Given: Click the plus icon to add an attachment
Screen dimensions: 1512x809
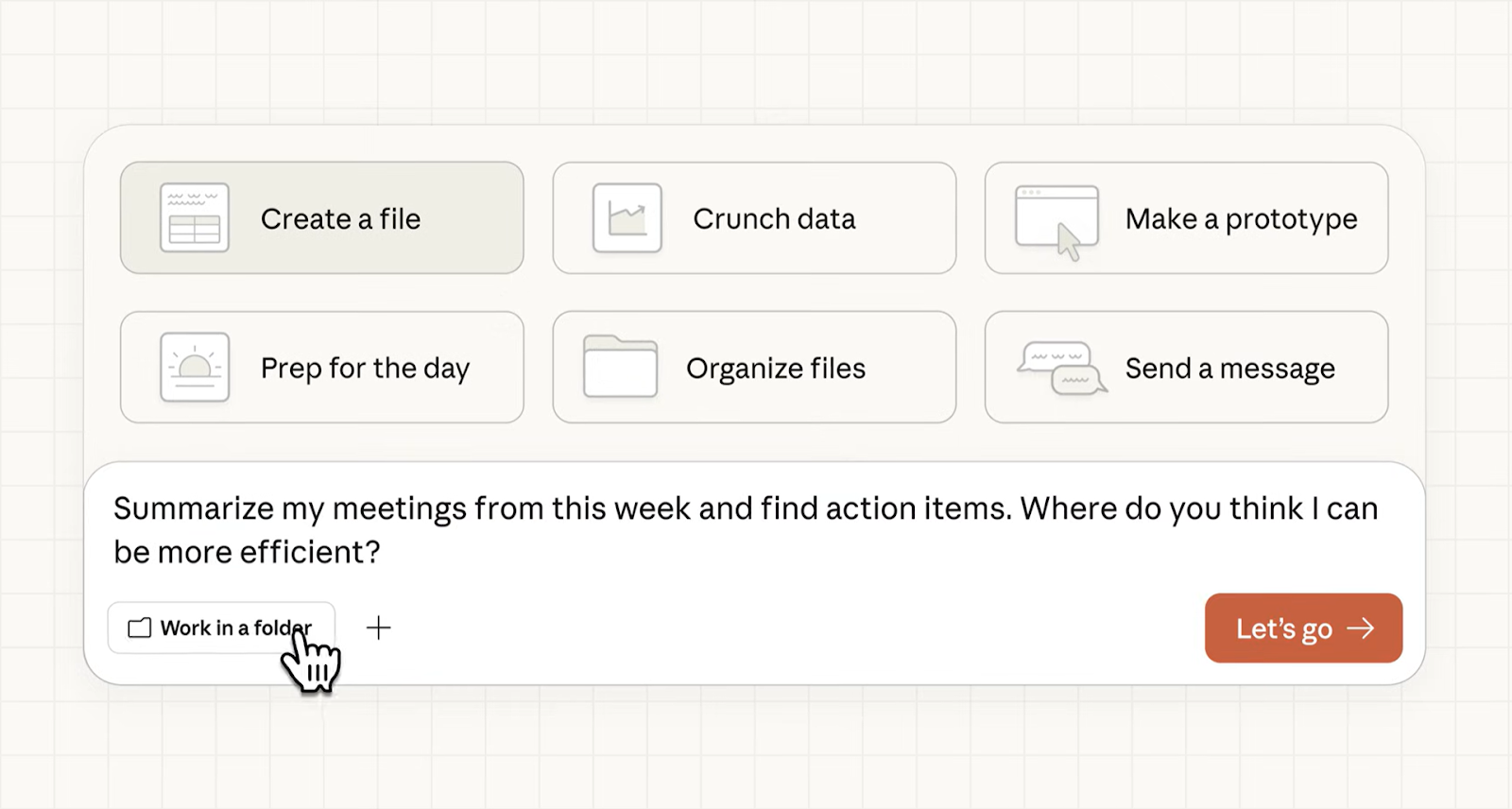Looking at the screenshot, I should click(x=378, y=628).
